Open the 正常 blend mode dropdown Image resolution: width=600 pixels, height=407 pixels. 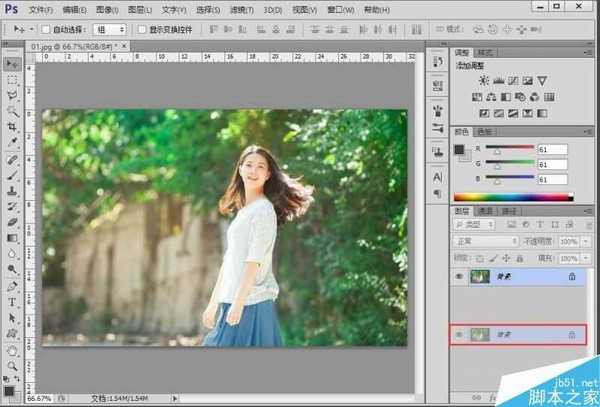(484, 241)
